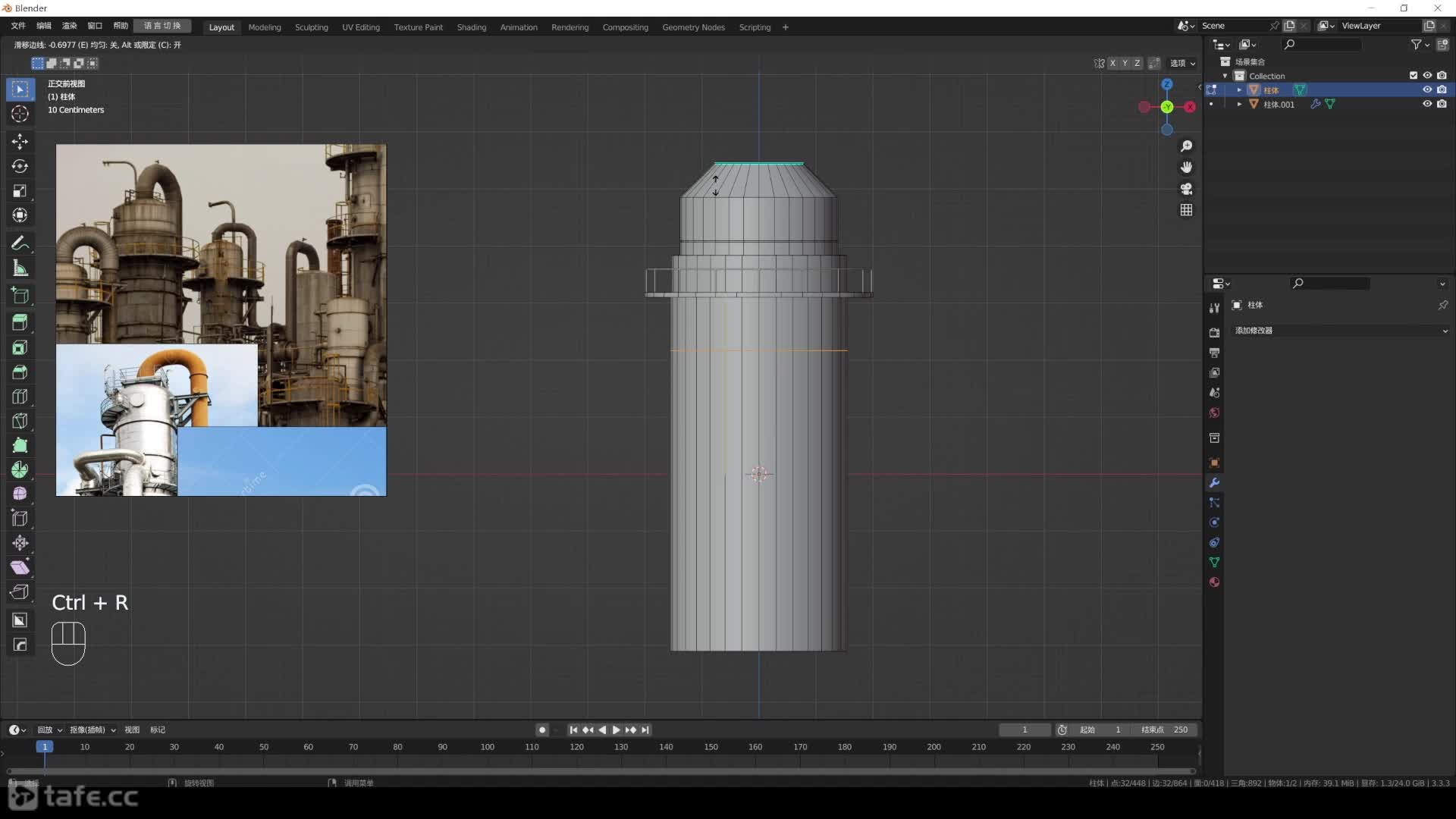
Task: Collapse the Collection tree item
Action: 1225,76
